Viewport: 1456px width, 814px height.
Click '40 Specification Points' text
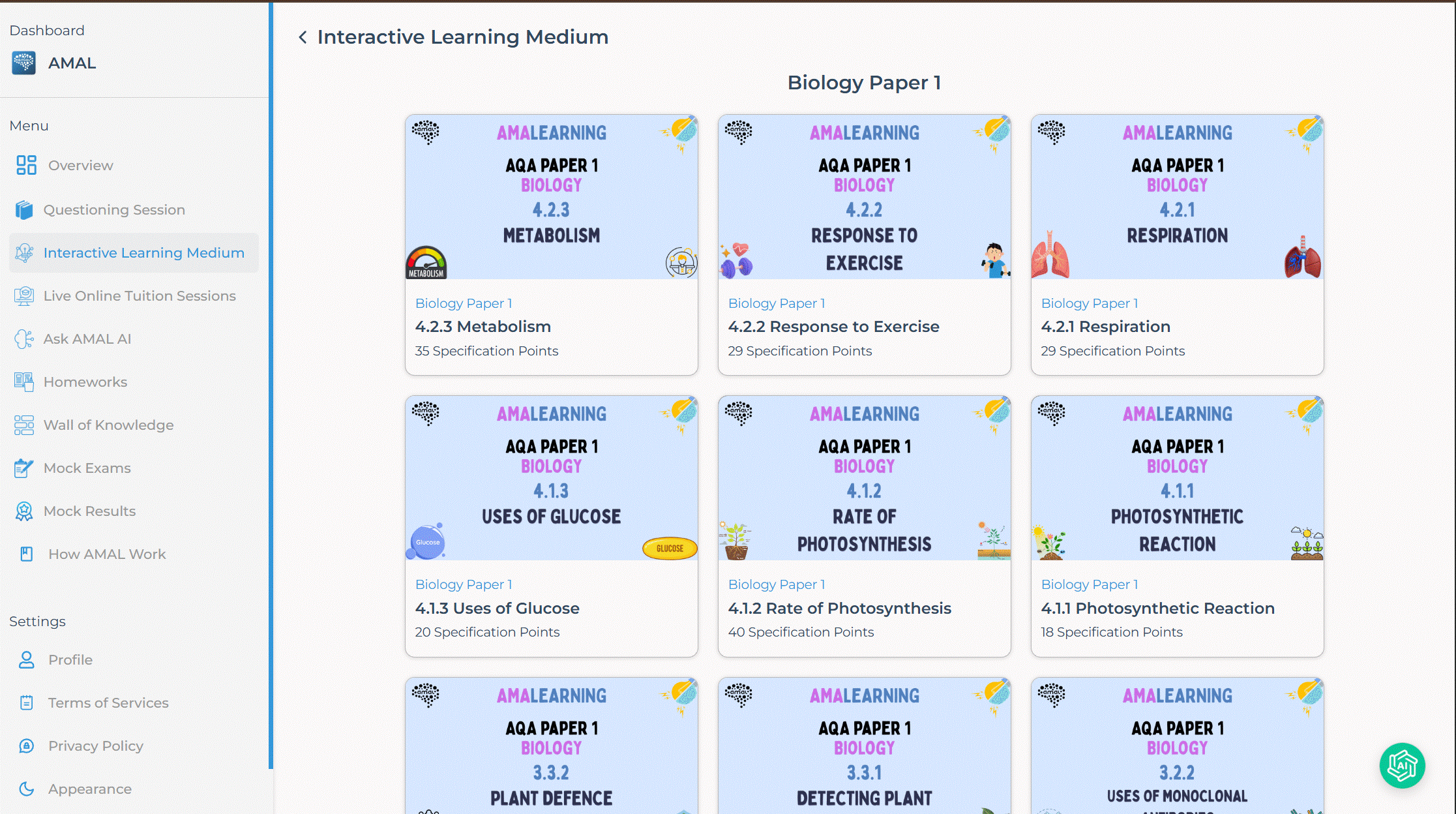[x=801, y=632]
